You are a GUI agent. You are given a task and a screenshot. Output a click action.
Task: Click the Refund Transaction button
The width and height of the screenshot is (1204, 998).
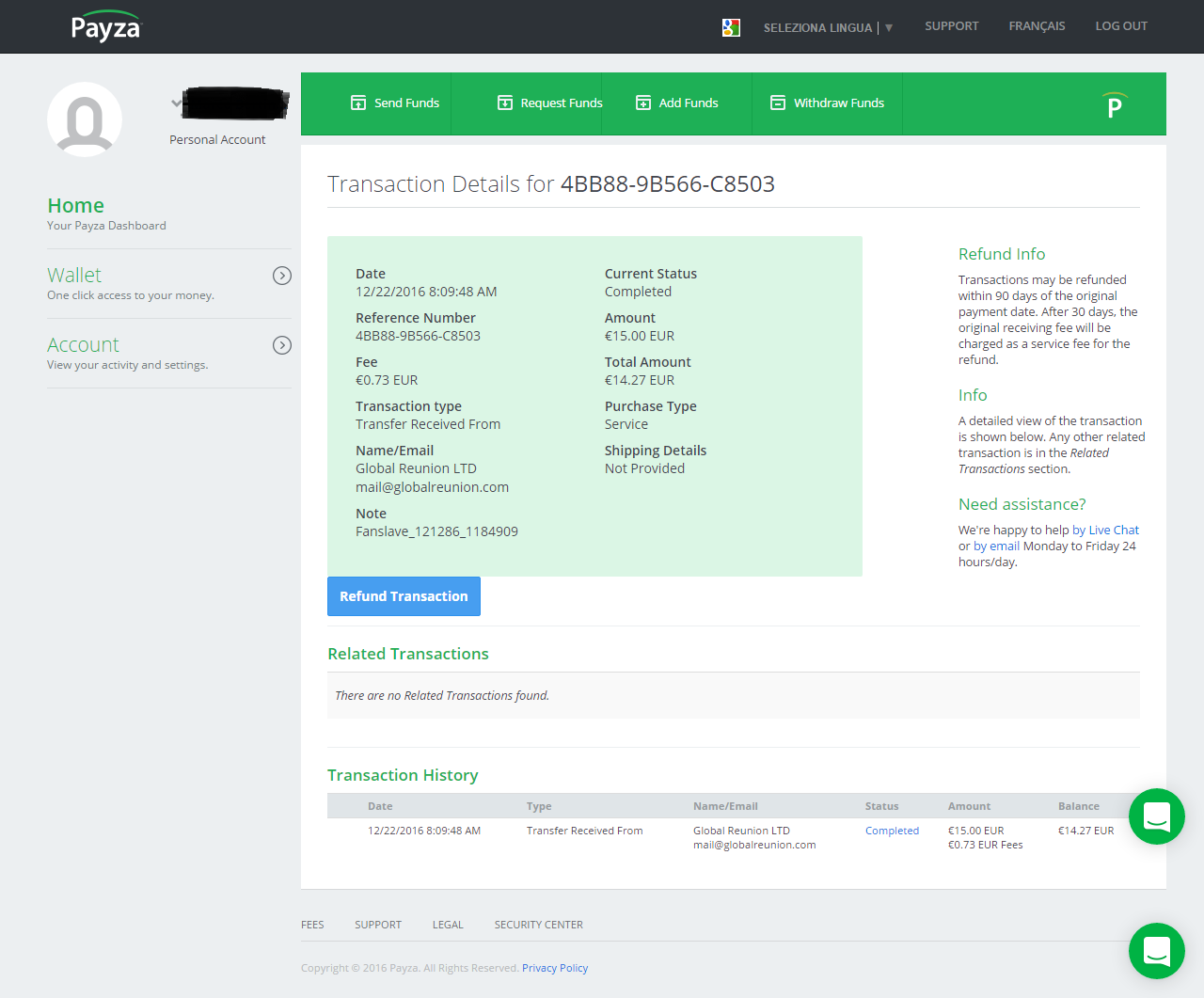404,596
